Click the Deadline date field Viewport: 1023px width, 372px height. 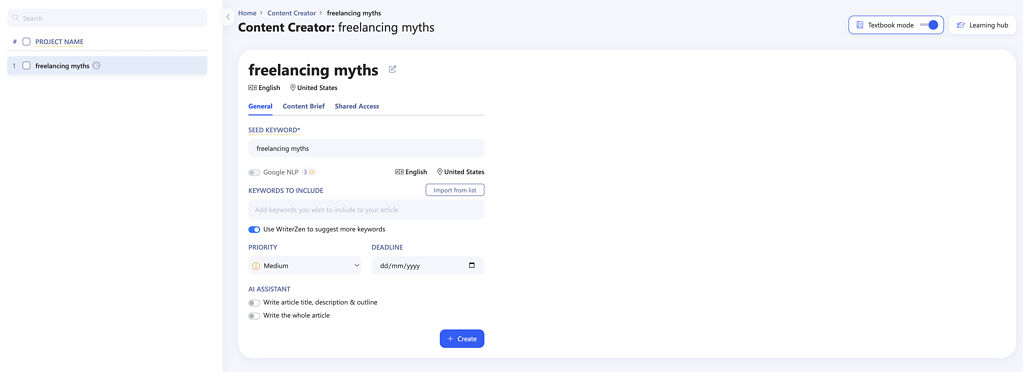[428, 266]
